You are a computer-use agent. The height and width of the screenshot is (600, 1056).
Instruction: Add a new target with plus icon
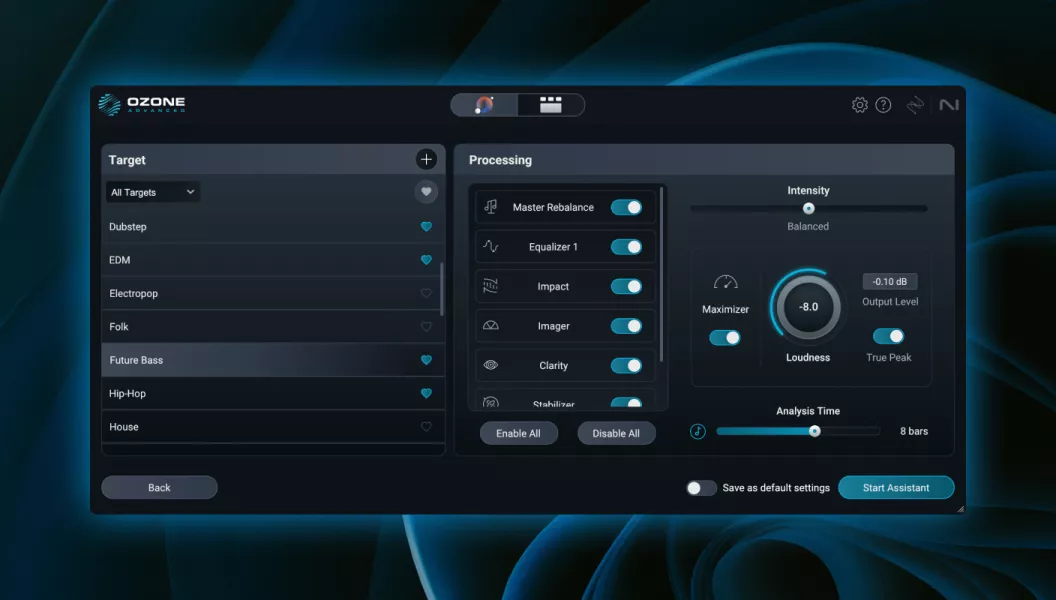[426, 159]
